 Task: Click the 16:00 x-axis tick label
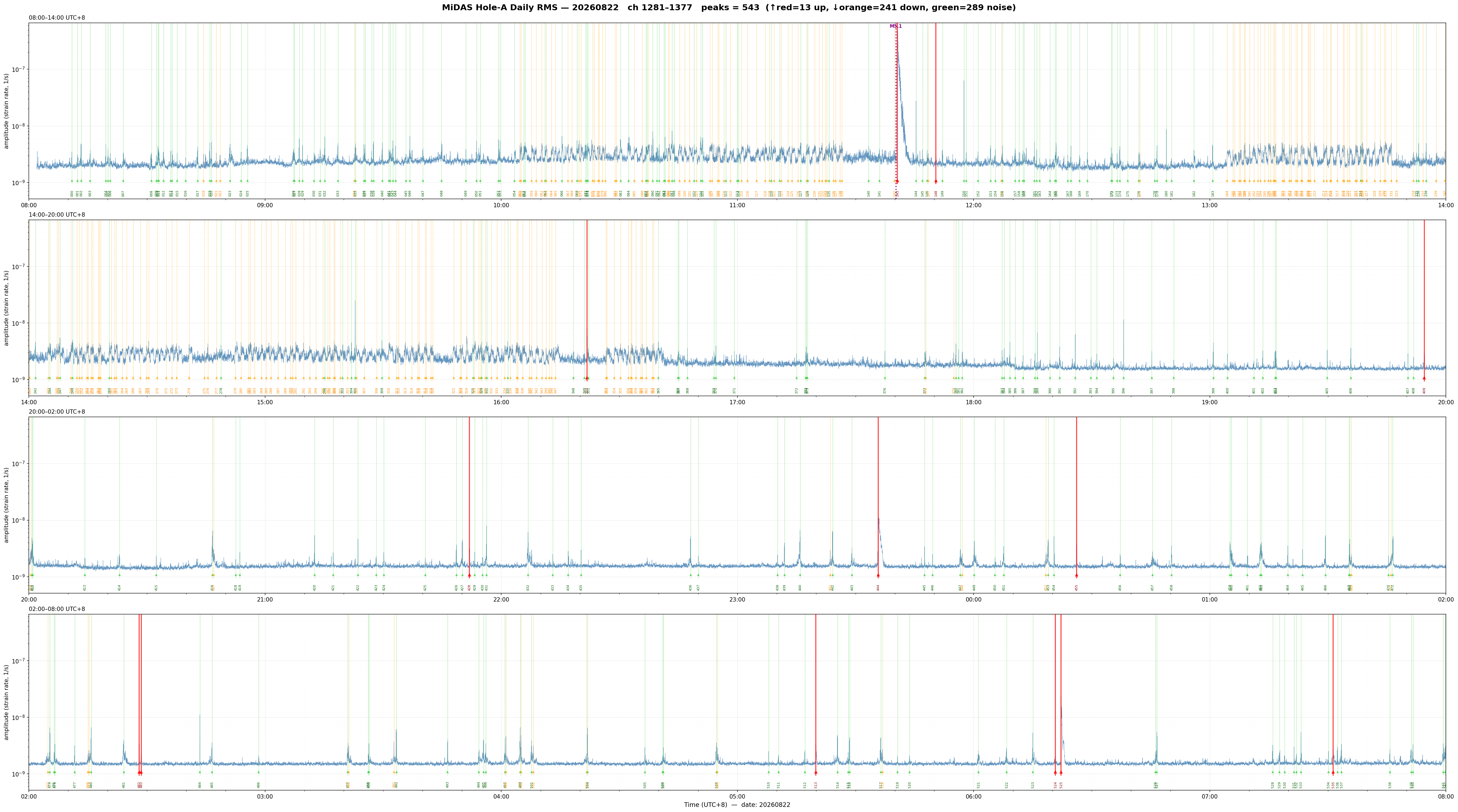tap(501, 402)
